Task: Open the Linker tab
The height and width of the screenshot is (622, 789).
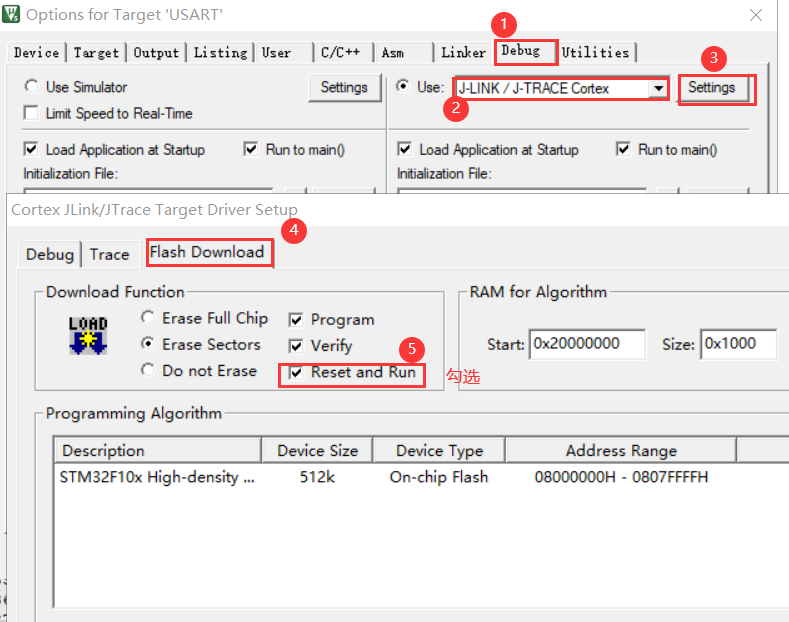Action: (x=463, y=52)
